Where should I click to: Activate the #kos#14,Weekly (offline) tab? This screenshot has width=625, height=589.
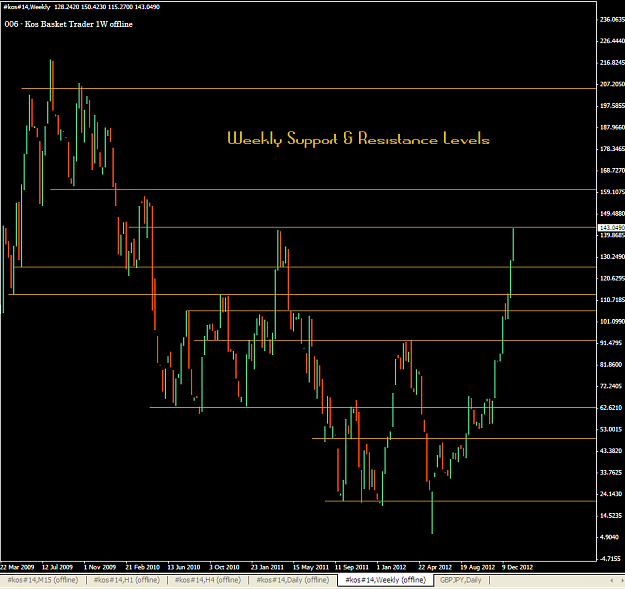(x=385, y=580)
